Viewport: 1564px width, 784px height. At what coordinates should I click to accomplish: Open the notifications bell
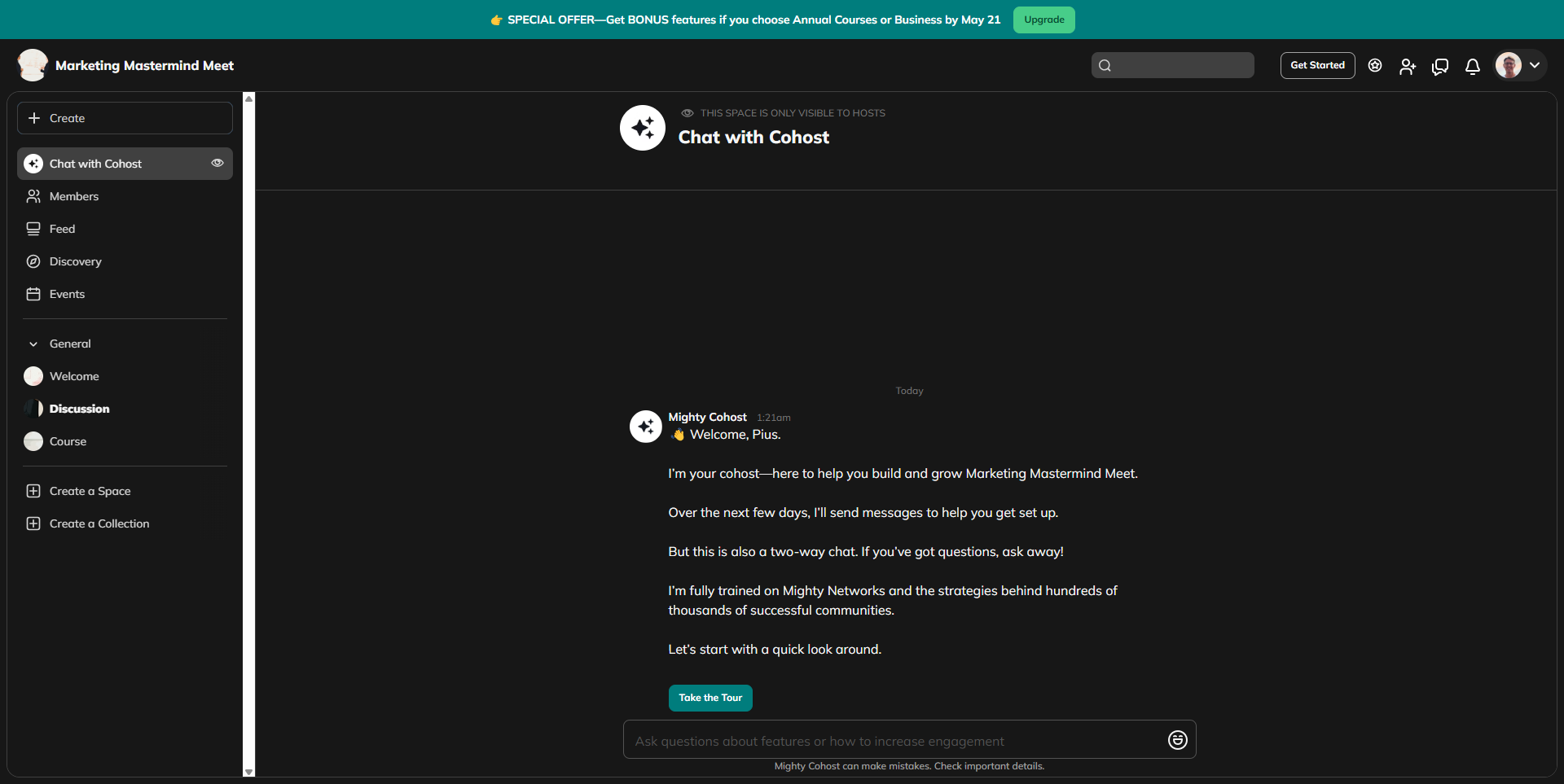[1472, 66]
